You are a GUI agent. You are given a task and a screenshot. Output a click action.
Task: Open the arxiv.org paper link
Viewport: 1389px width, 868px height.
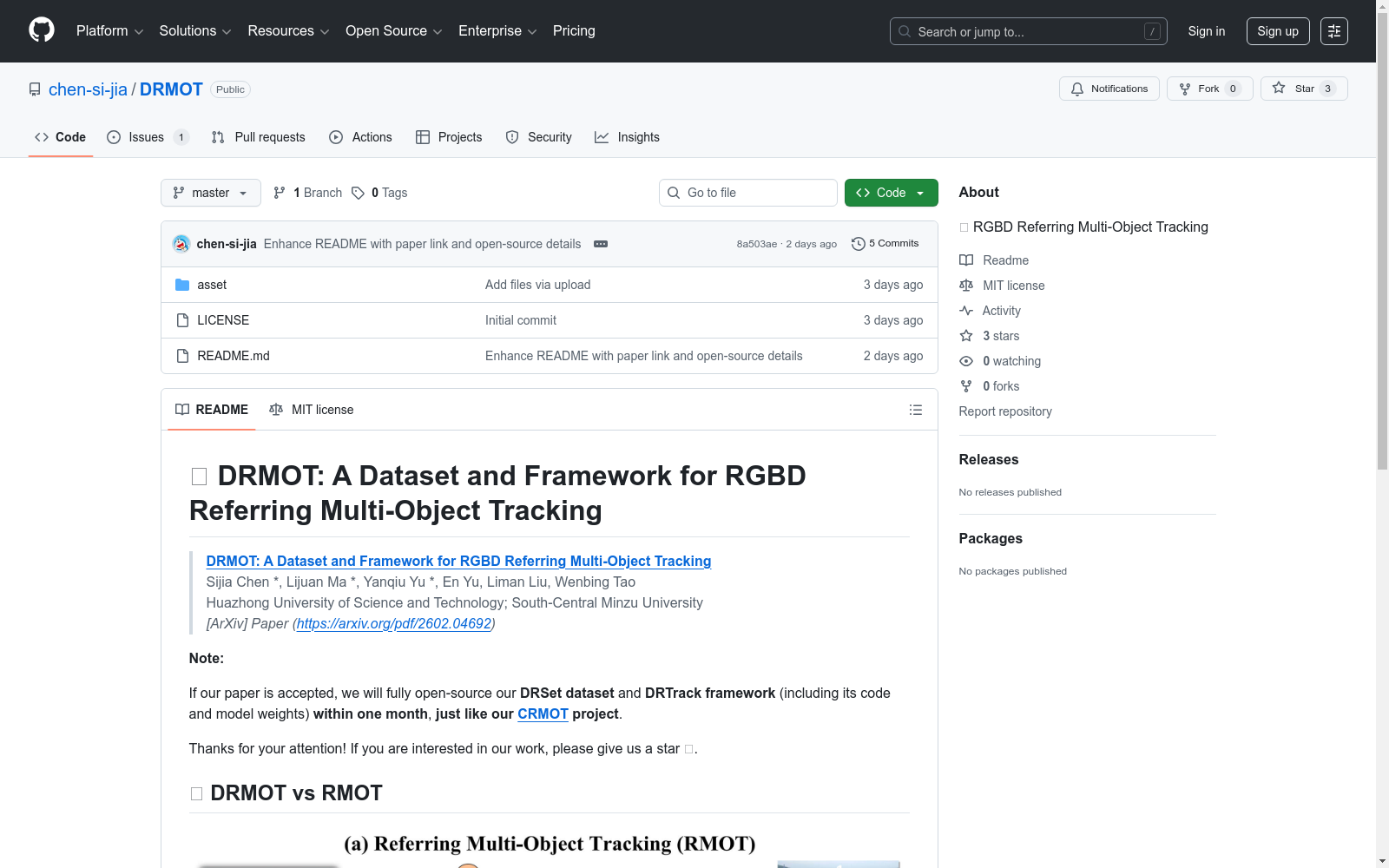[x=394, y=624]
